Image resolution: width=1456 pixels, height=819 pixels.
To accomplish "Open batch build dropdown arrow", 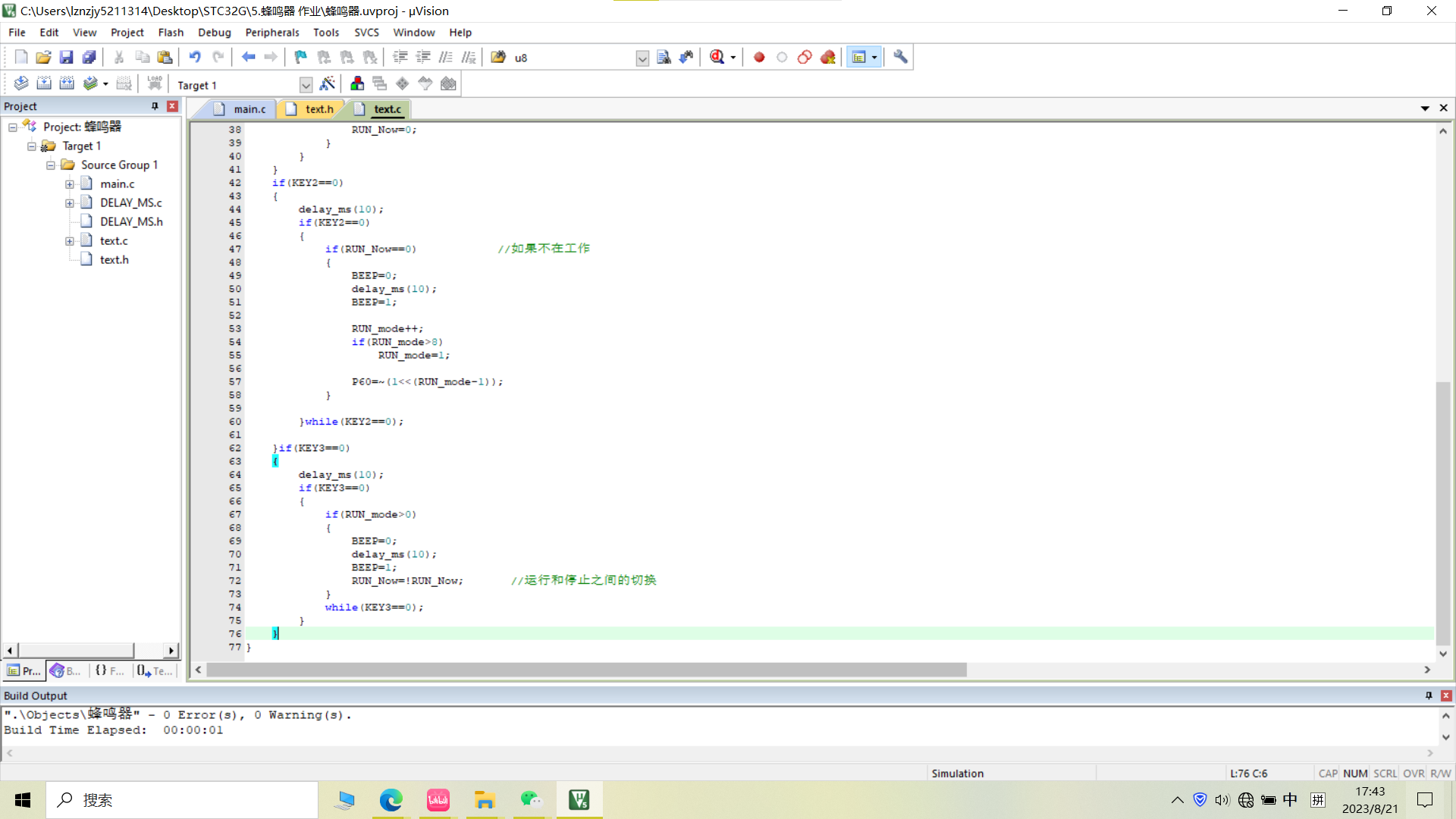I will (105, 84).
